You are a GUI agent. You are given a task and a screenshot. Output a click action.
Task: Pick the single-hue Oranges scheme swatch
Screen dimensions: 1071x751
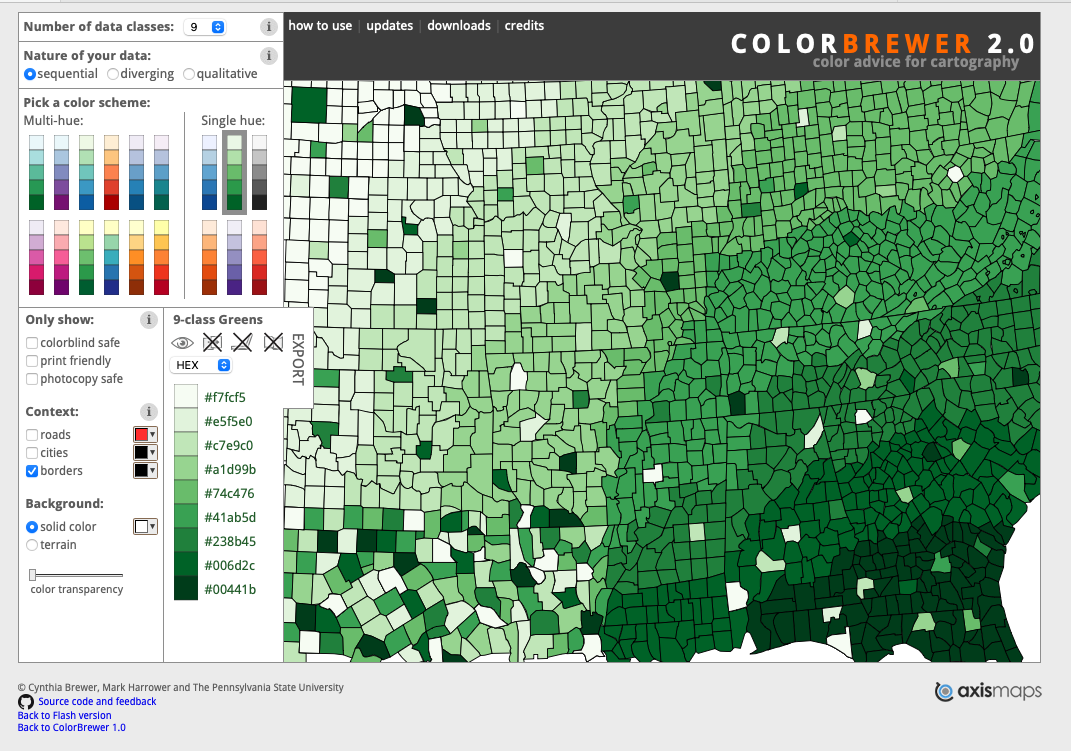tap(210, 257)
